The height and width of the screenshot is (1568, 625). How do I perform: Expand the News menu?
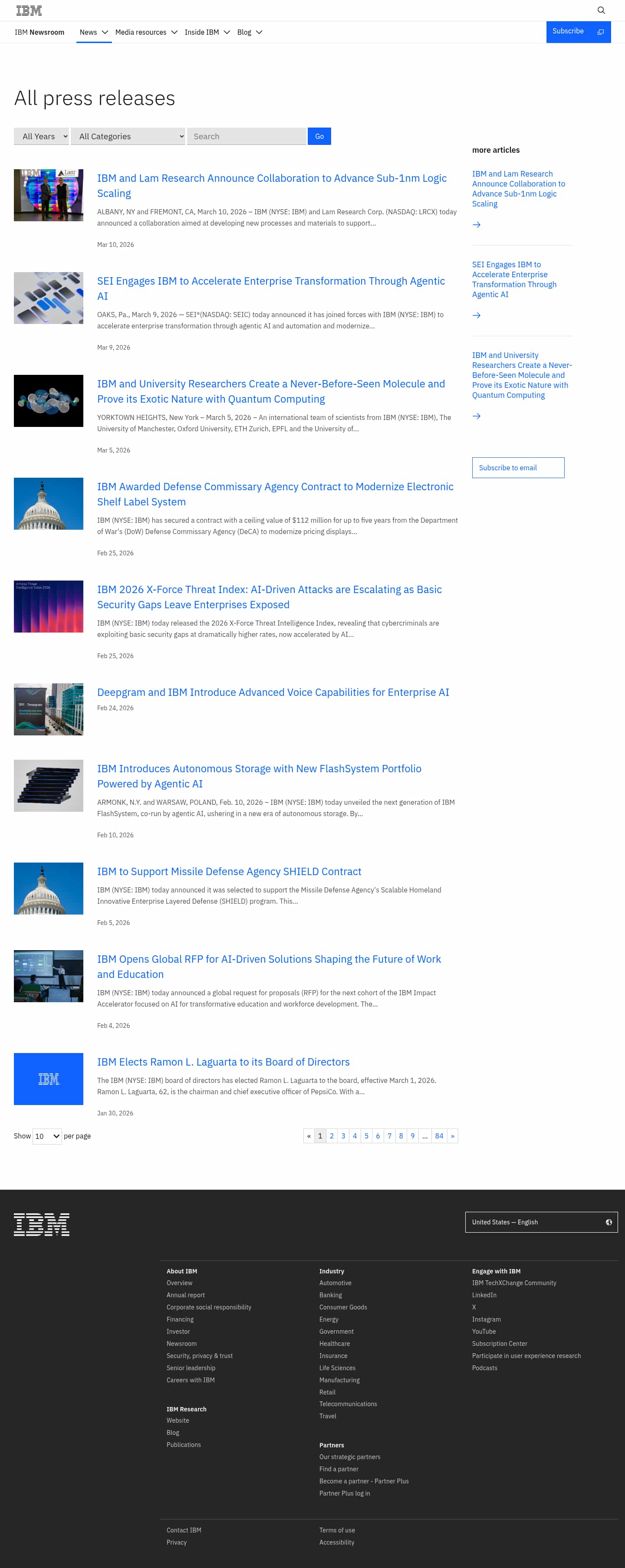pos(94,32)
